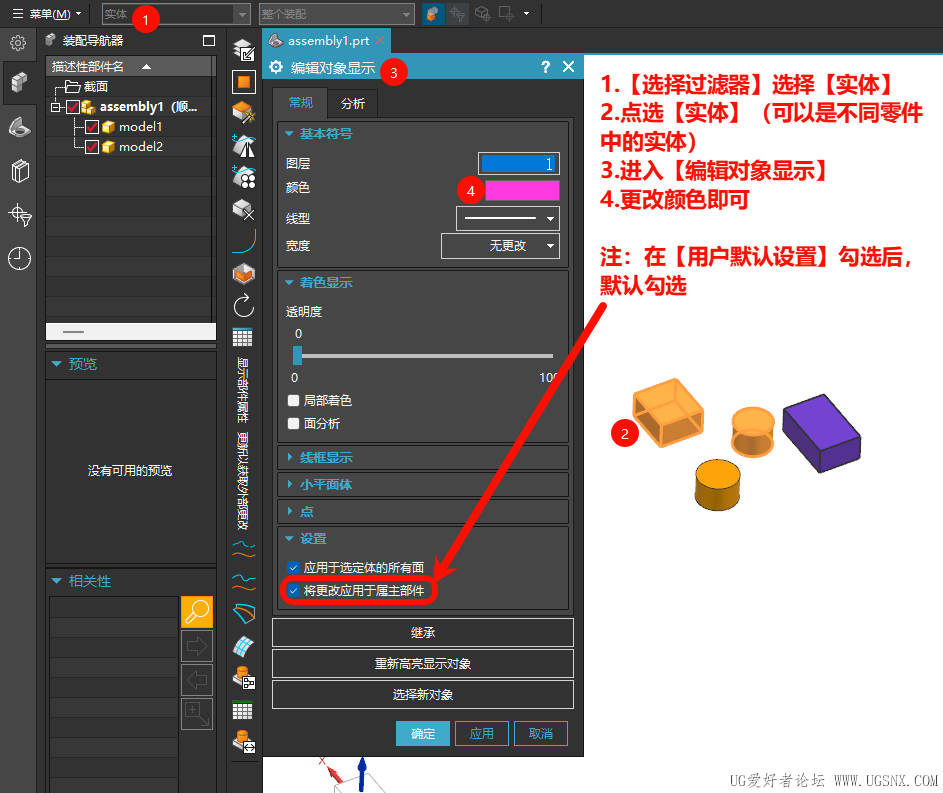
Task: Click the green-header table icon
Action: click(242, 710)
